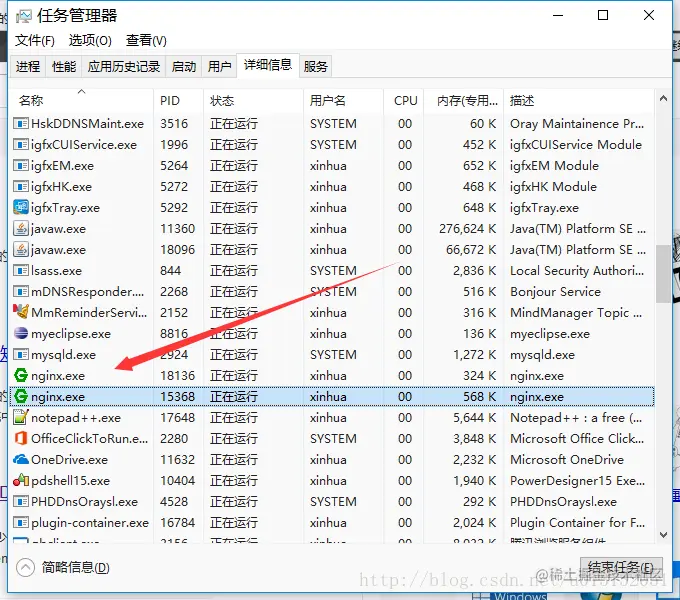The width and height of the screenshot is (680, 600).
Task: Click the MmReminderService MindManager icon
Action: pos(21,312)
